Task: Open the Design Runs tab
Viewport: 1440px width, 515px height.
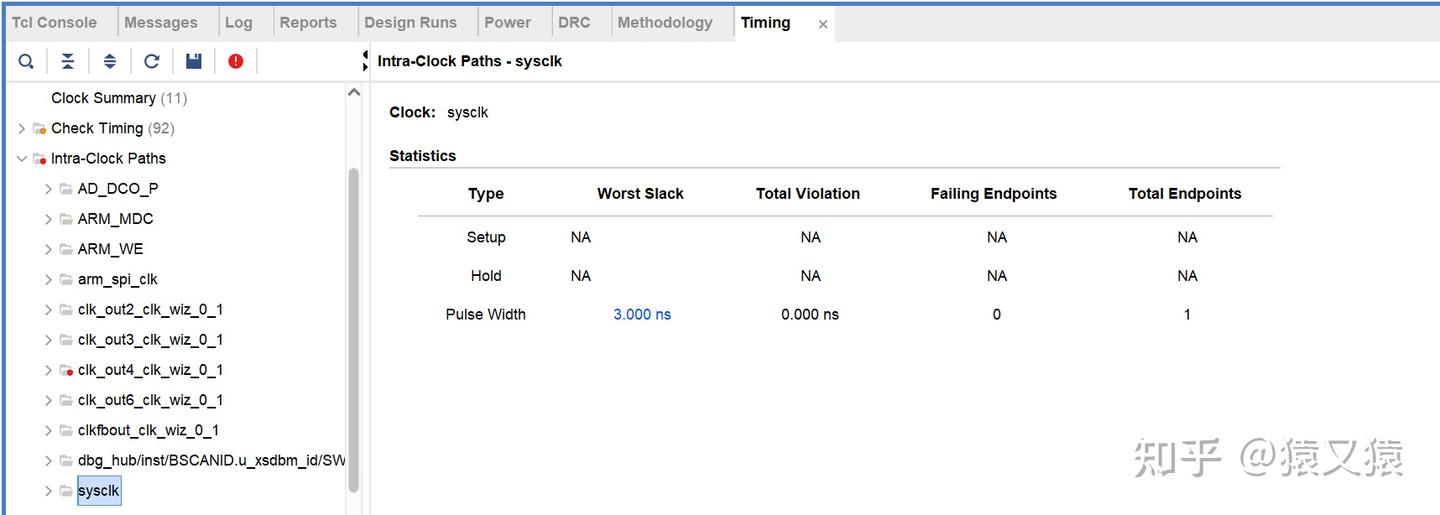Action: coord(410,23)
